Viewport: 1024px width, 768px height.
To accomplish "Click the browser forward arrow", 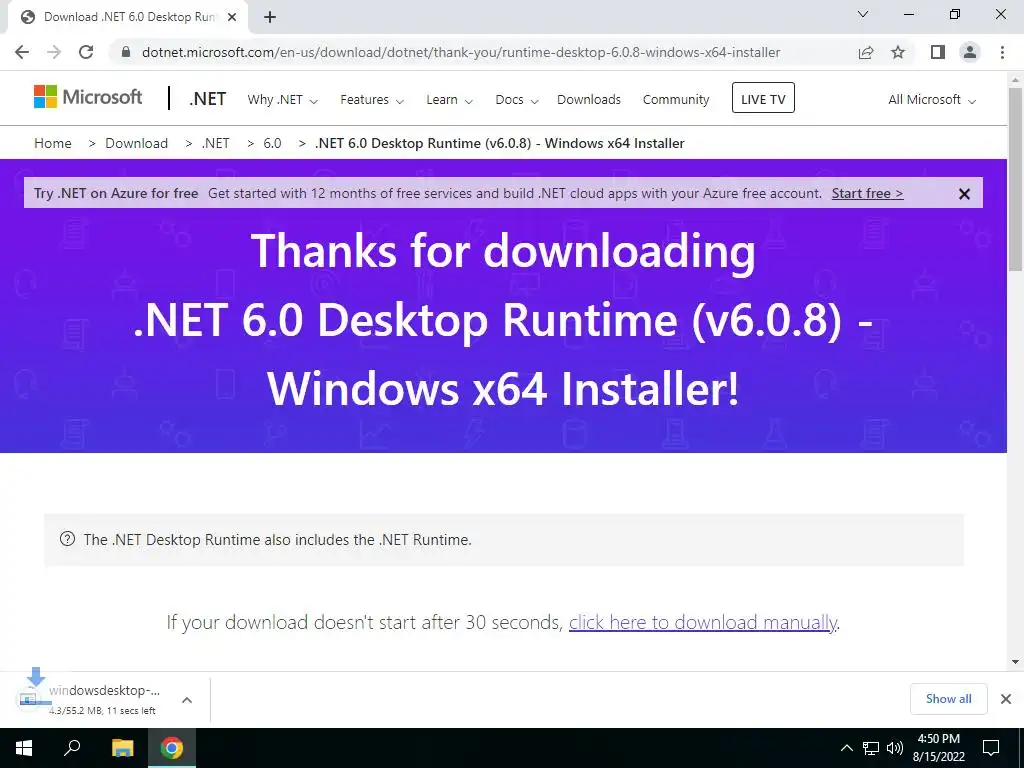I will point(54,52).
